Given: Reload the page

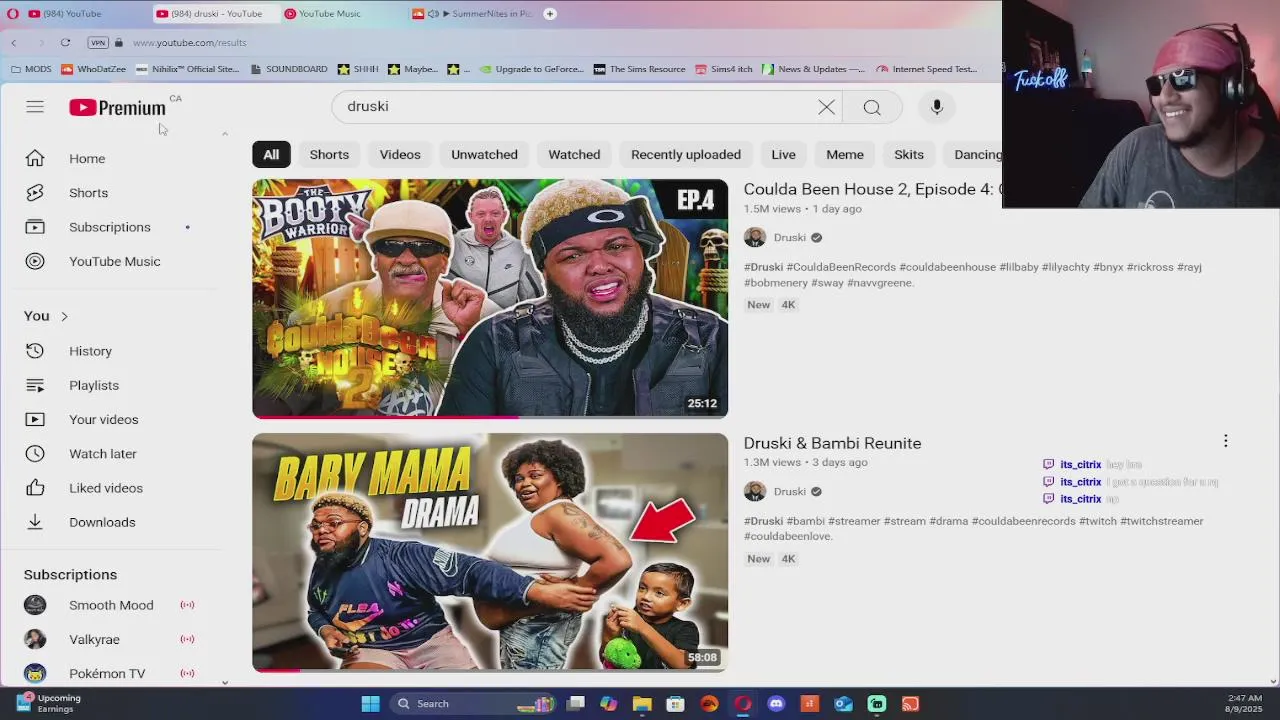Looking at the screenshot, I should [65, 42].
